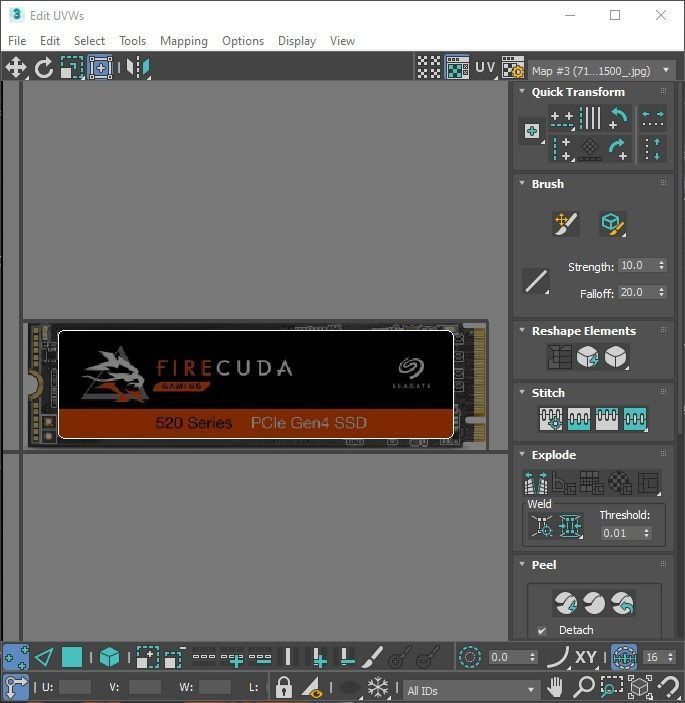Click the Brush Strength value field
The image size is (685, 703).
[637, 265]
